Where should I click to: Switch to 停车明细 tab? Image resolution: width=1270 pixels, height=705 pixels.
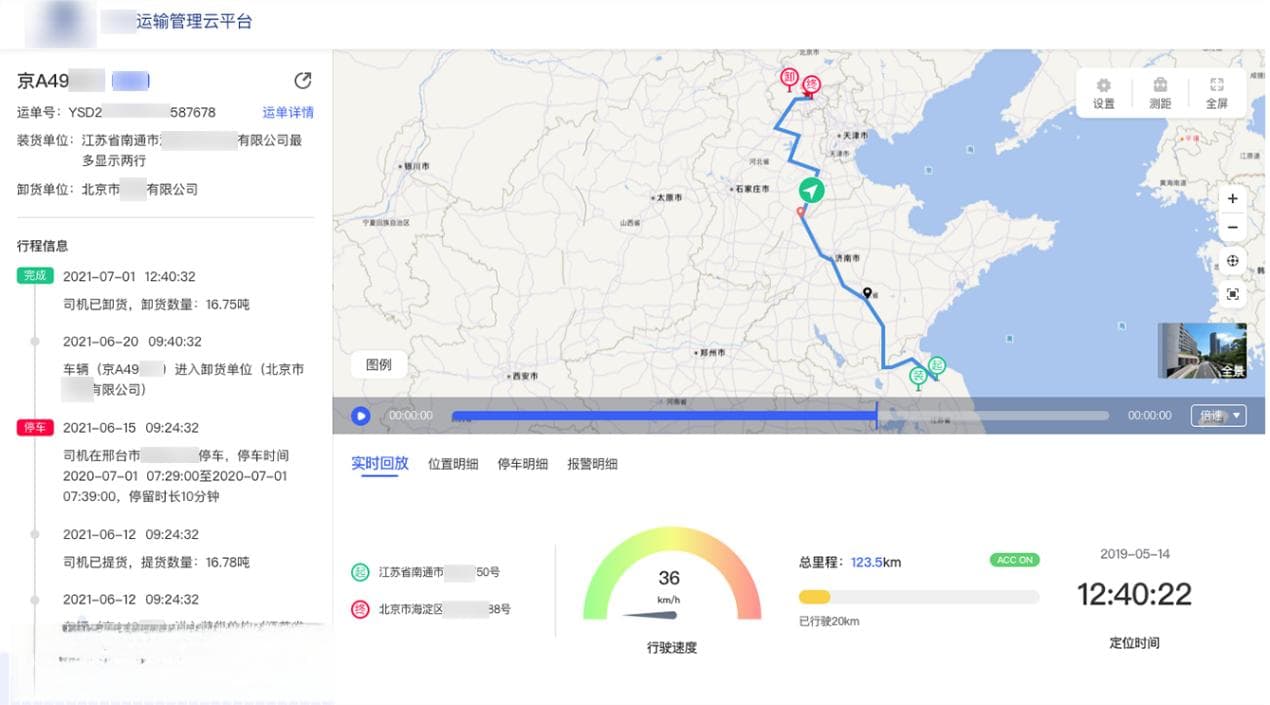tap(523, 464)
